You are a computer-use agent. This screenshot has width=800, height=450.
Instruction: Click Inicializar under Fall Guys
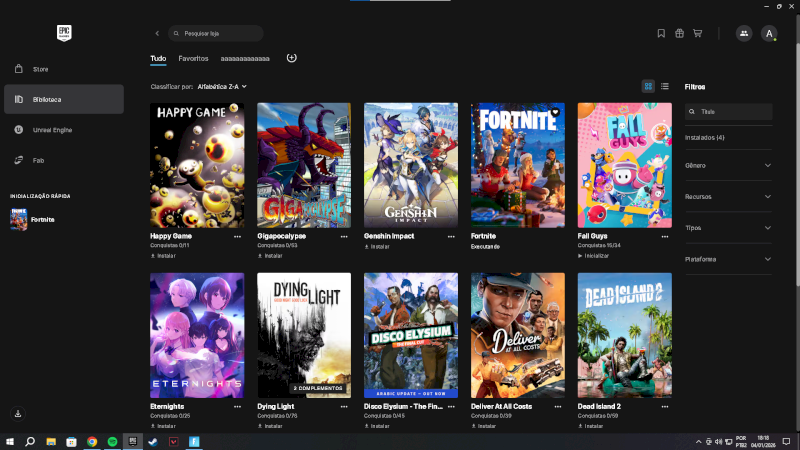click(594, 255)
